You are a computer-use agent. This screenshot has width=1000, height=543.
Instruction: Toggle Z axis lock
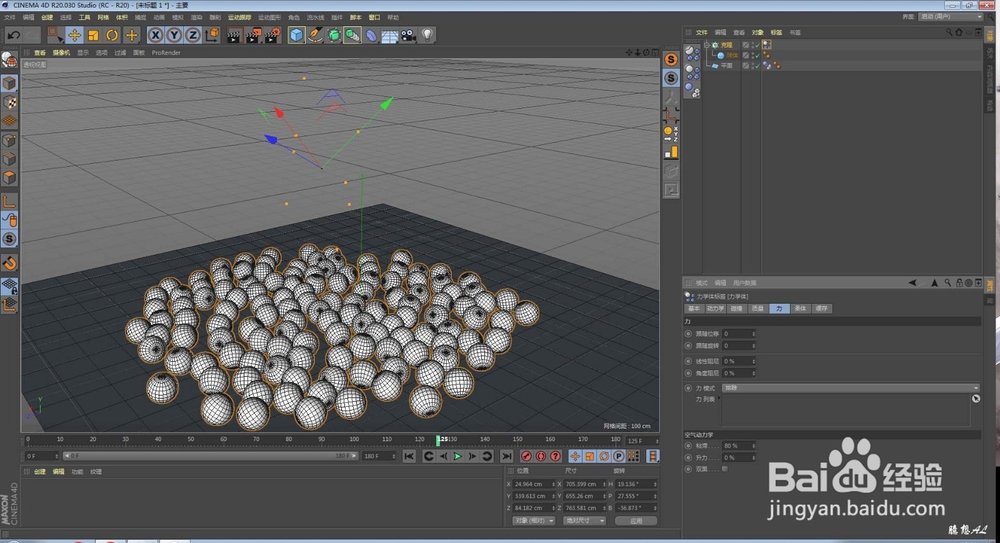coord(193,35)
